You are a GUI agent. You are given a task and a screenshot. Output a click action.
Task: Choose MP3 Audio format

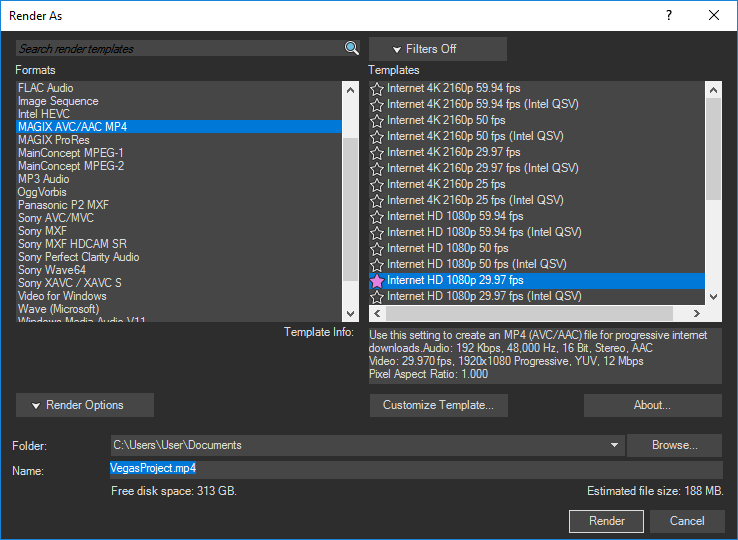(x=179, y=179)
